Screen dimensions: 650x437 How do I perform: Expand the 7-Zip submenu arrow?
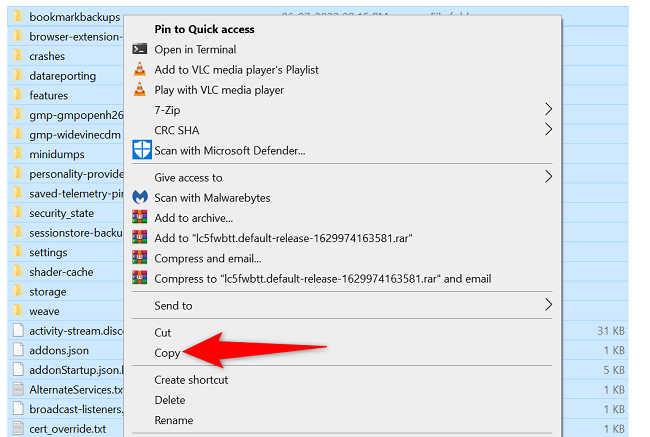point(548,108)
